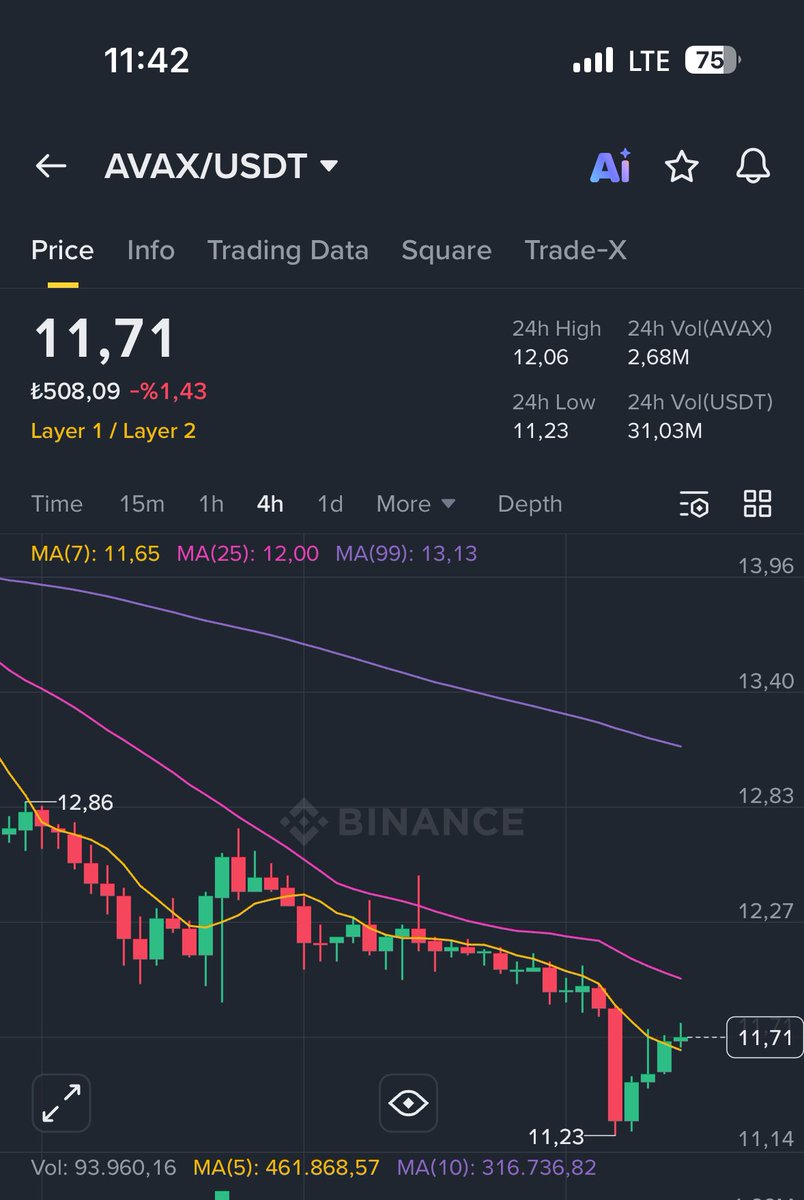This screenshot has width=804, height=1200.
Task: Open the Square tab
Action: click(x=446, y=250)
